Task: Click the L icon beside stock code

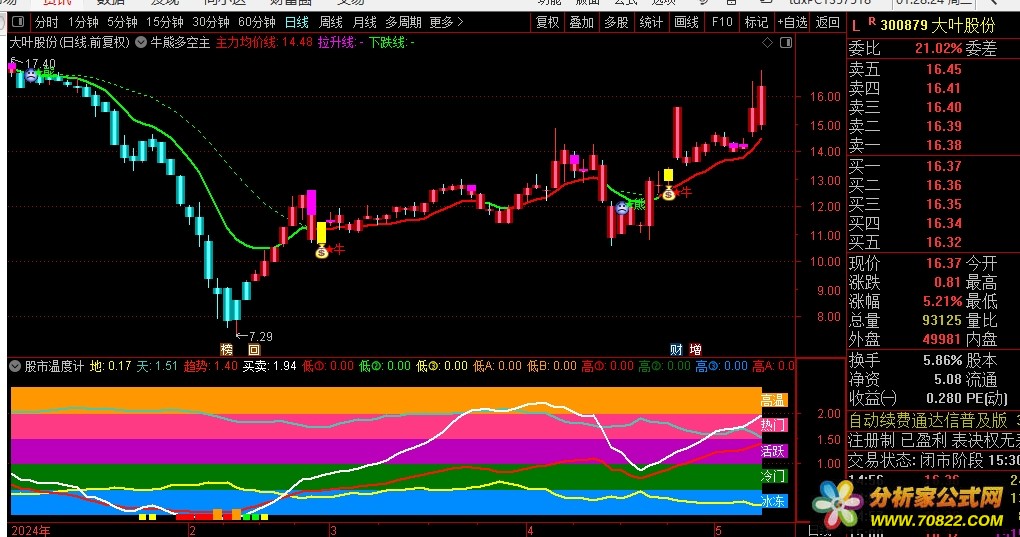Action: (x=855, y=26)
